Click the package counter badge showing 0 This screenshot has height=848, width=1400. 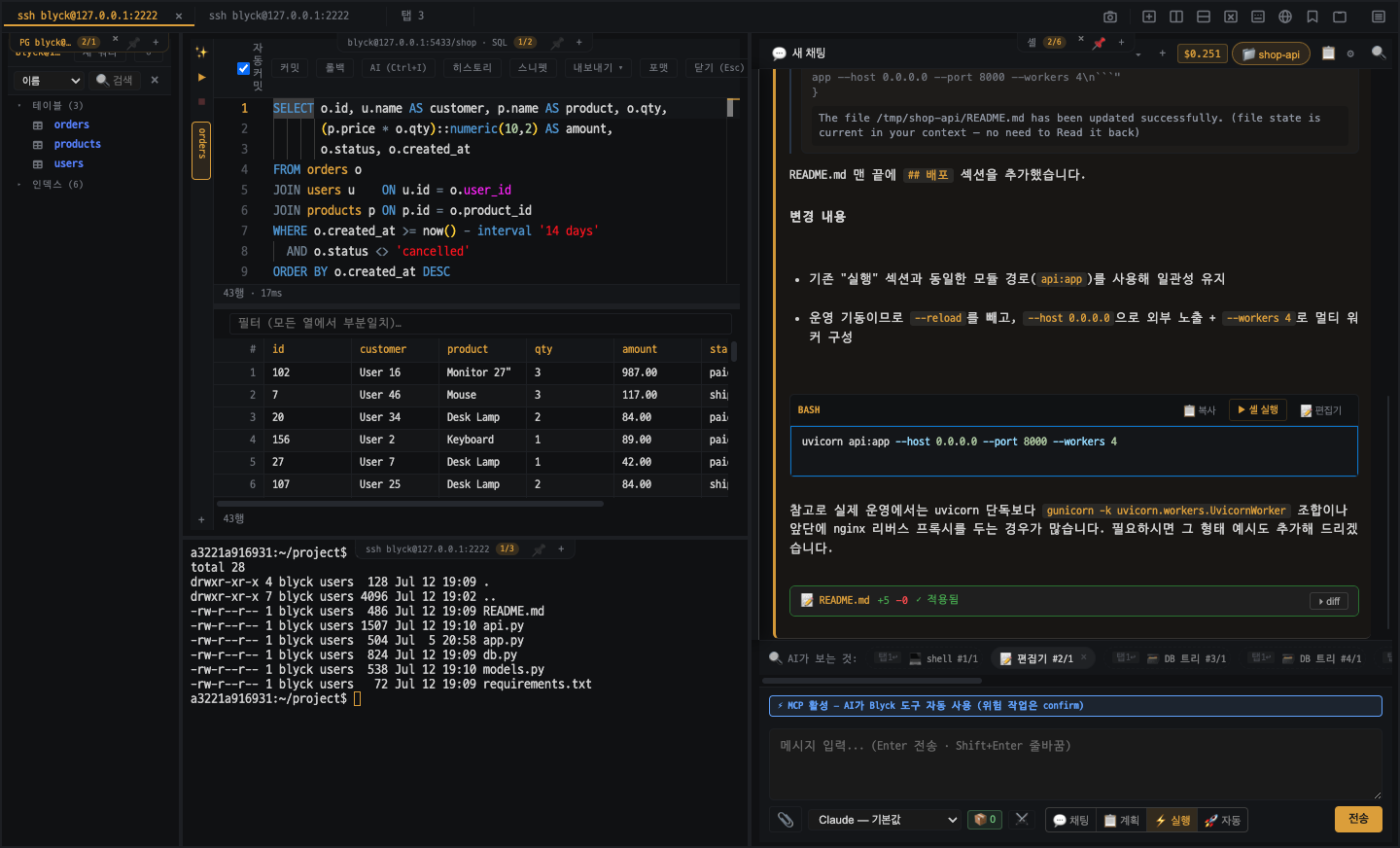985,820
